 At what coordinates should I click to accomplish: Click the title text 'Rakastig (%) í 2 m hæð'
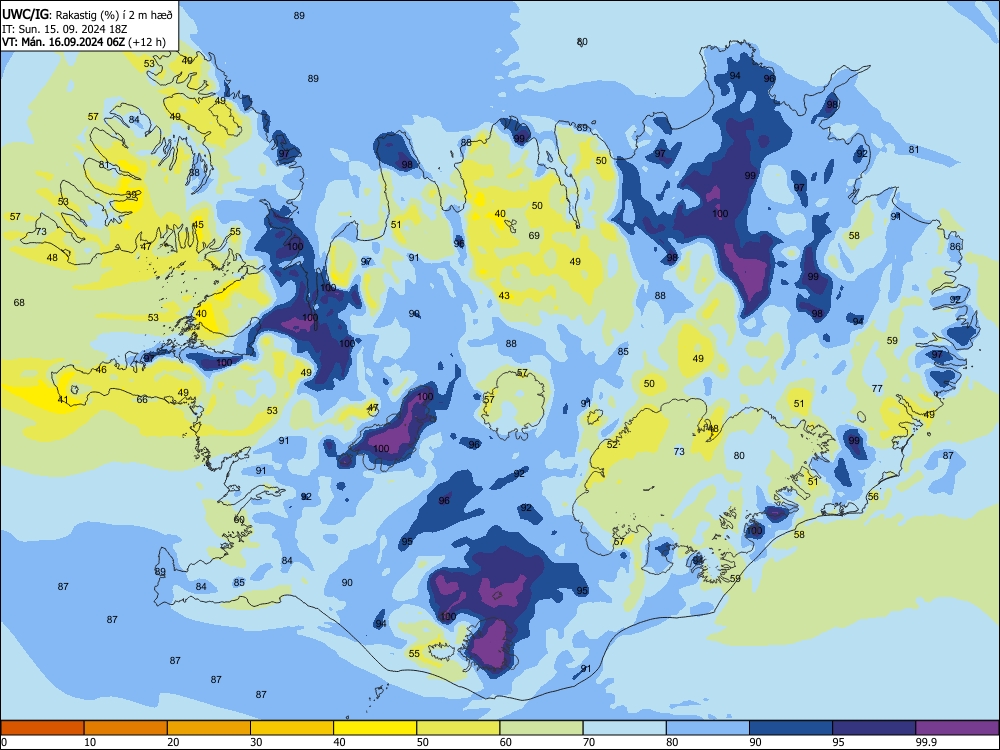click(x=114, y=15)
